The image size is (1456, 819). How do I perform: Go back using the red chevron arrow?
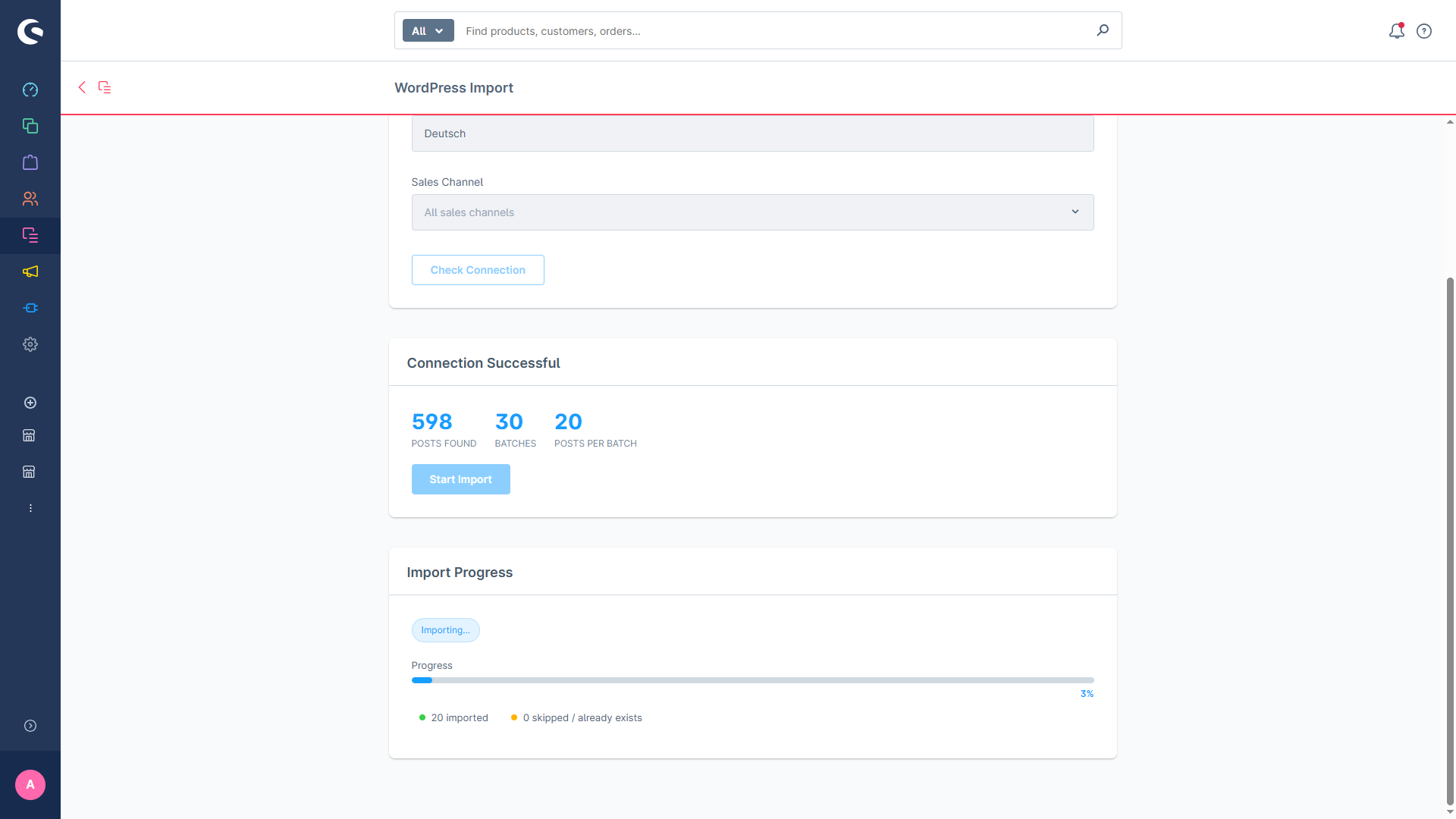[x=82, y=87]
